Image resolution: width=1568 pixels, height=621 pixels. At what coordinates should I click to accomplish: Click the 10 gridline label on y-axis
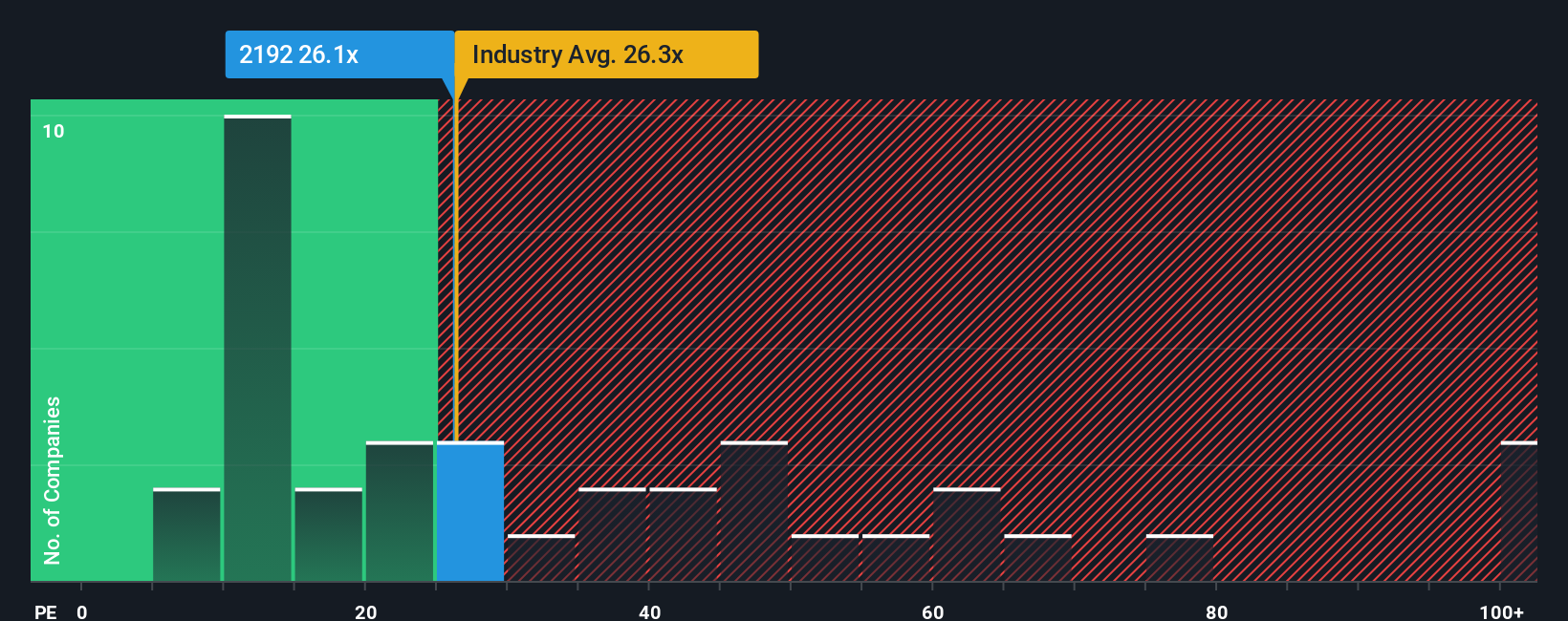click(54, 131)
